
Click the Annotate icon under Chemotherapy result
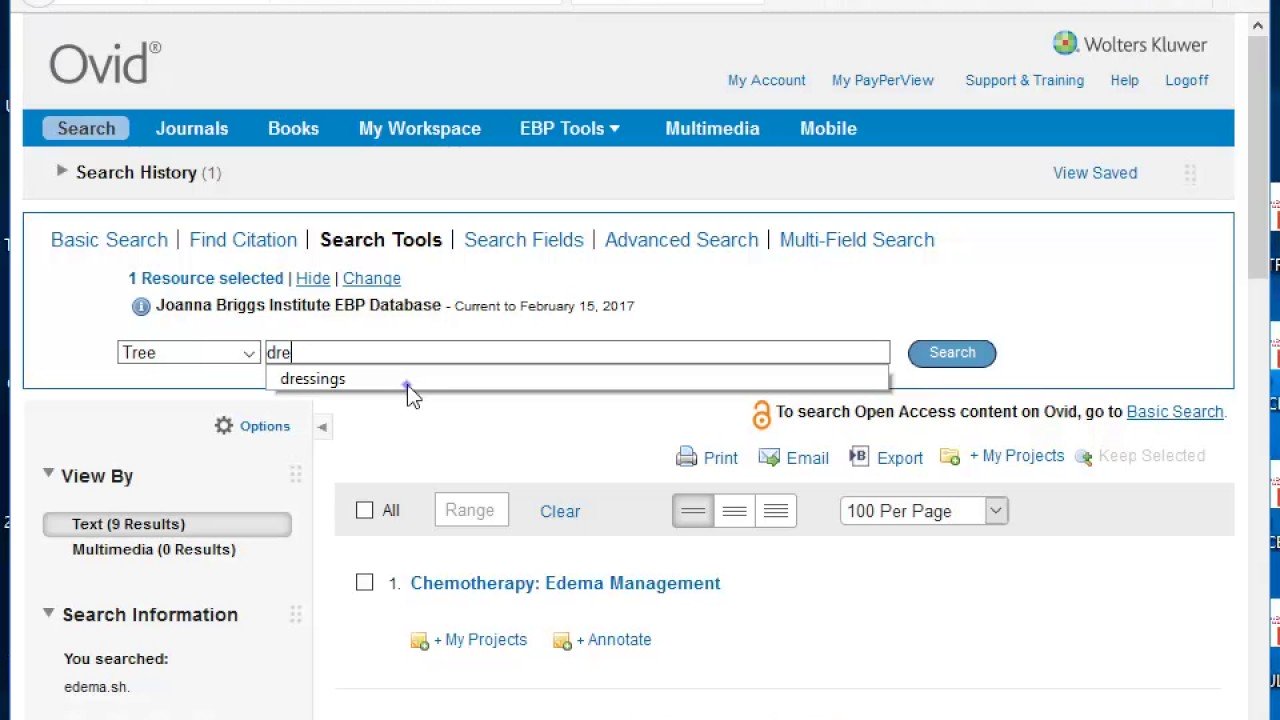pyautogui.click(x=562, y=640)
